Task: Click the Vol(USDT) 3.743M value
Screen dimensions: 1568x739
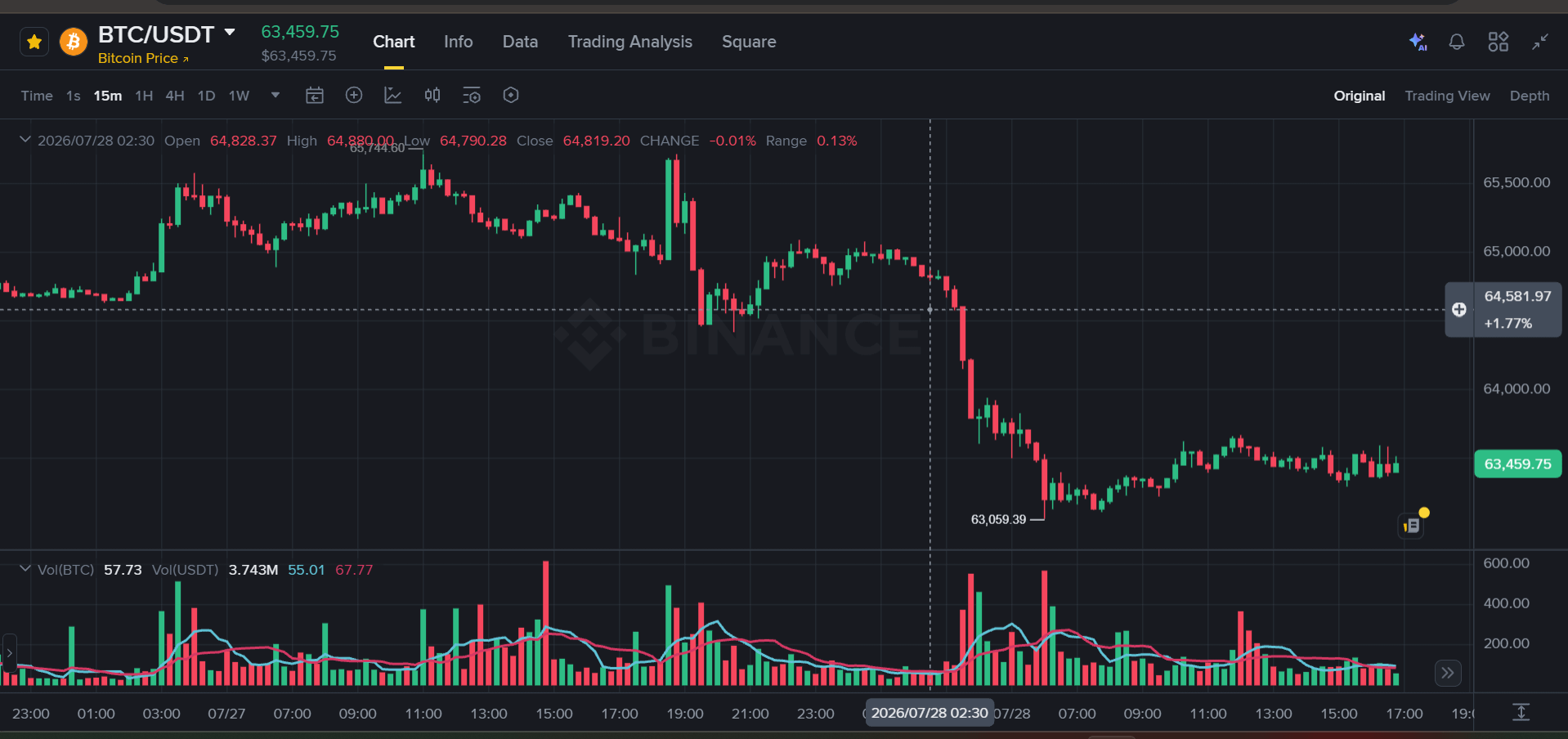Action: coord(253,570)
